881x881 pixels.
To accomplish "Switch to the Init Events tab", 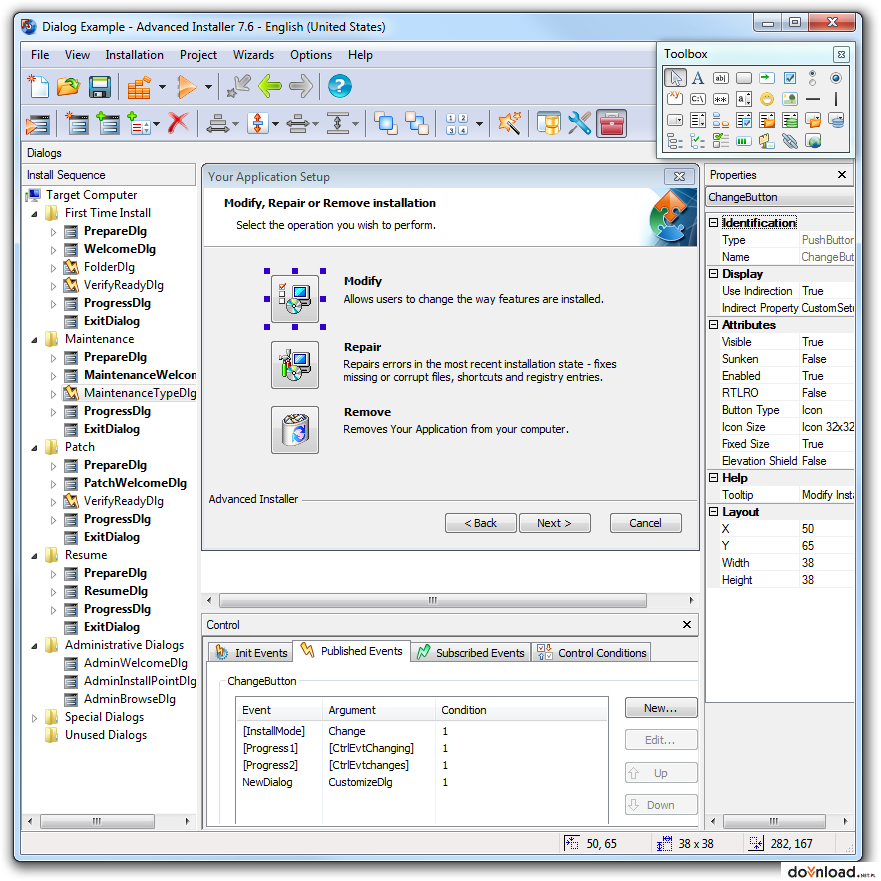I will [x=251, y=652].
